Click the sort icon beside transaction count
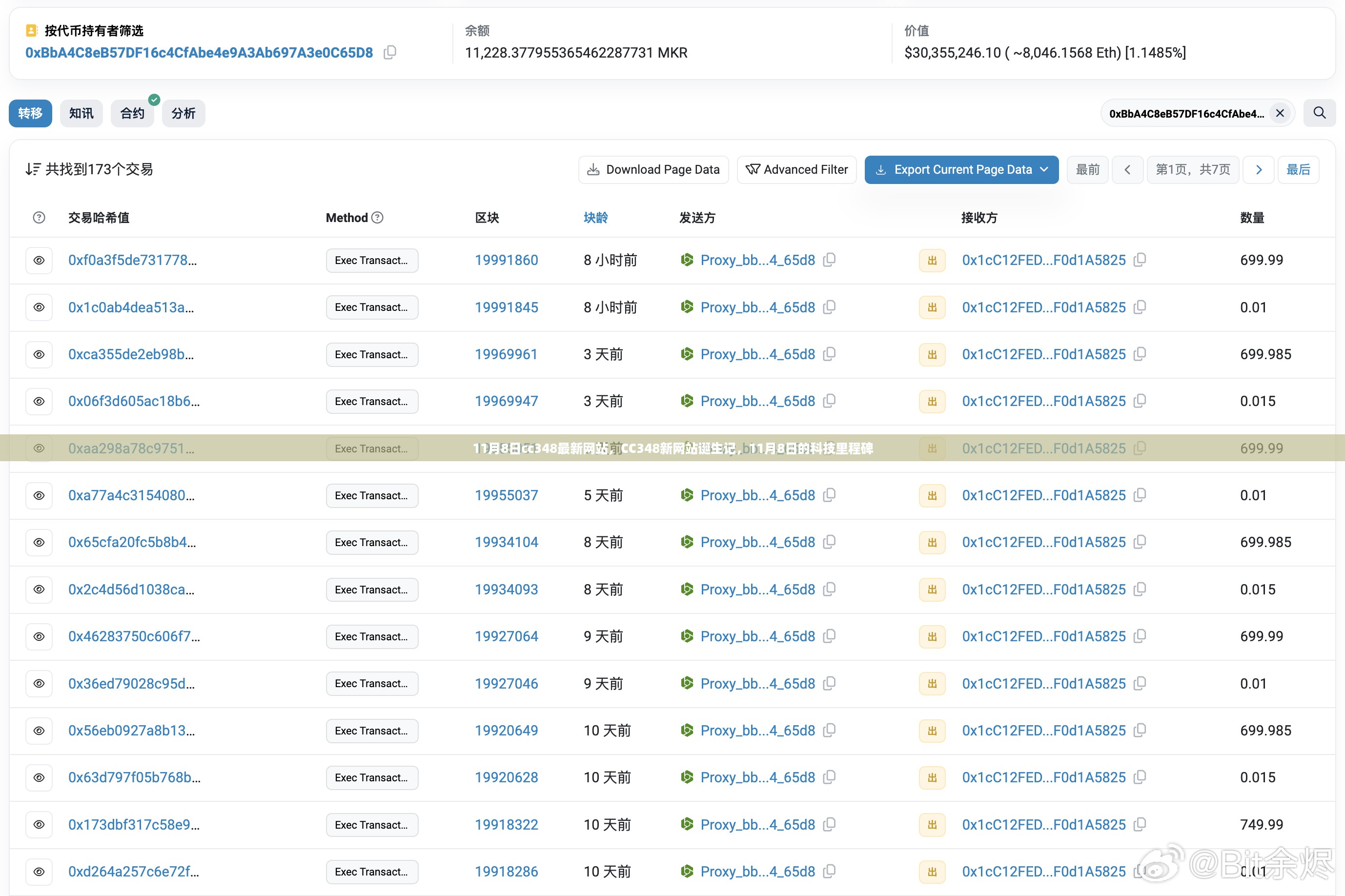Screen dimensions: 1345x896 [33, 169]
